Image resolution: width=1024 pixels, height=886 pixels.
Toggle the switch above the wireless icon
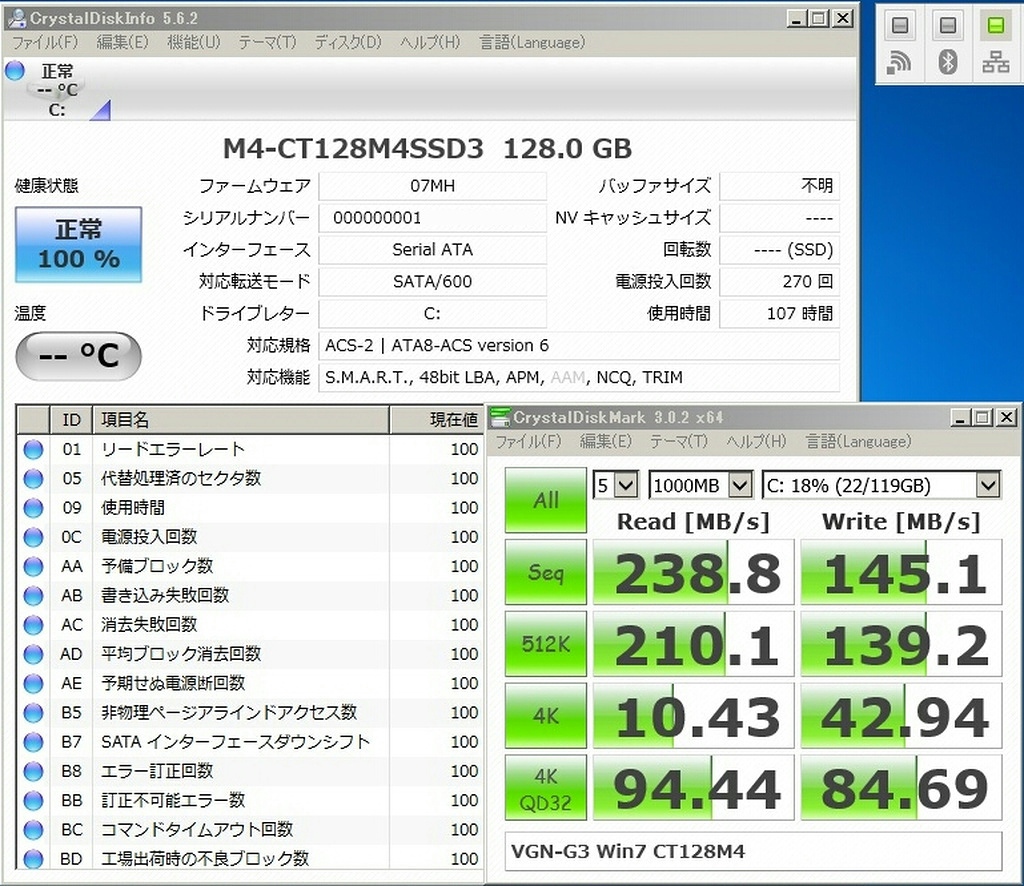(900, 25)
